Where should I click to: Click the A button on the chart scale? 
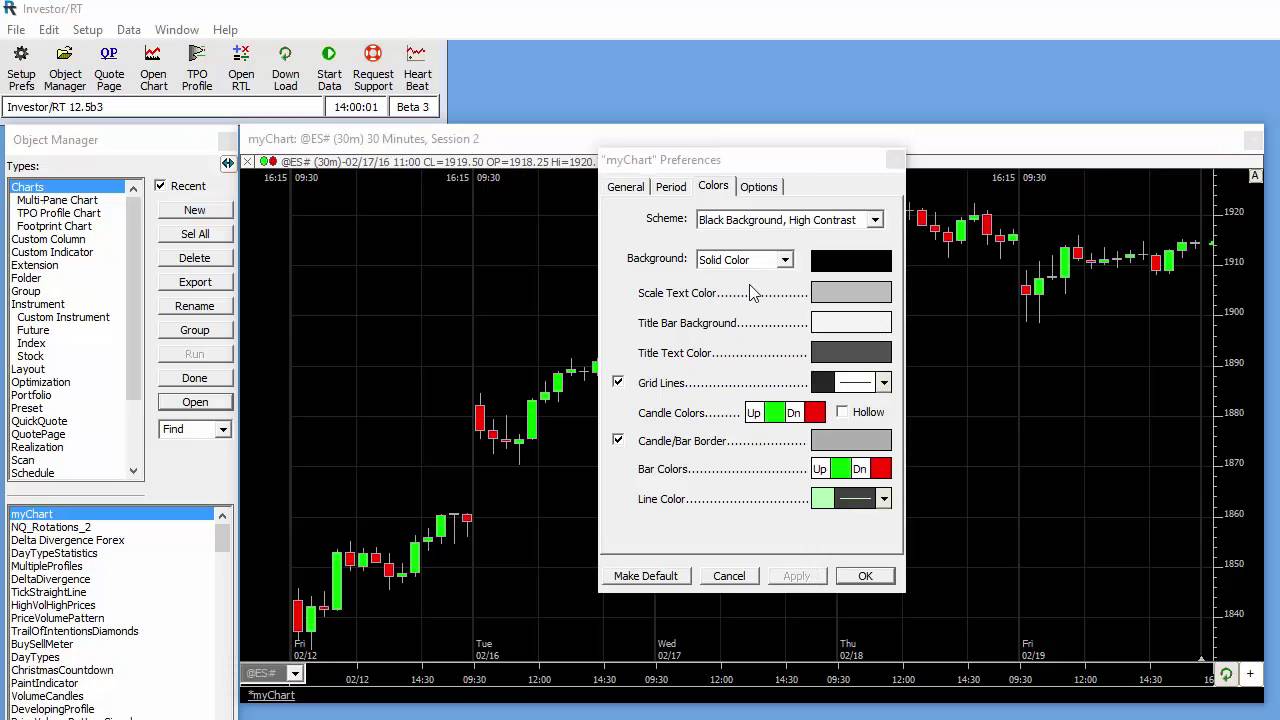pyautogui.click(x=1255, y=176)
